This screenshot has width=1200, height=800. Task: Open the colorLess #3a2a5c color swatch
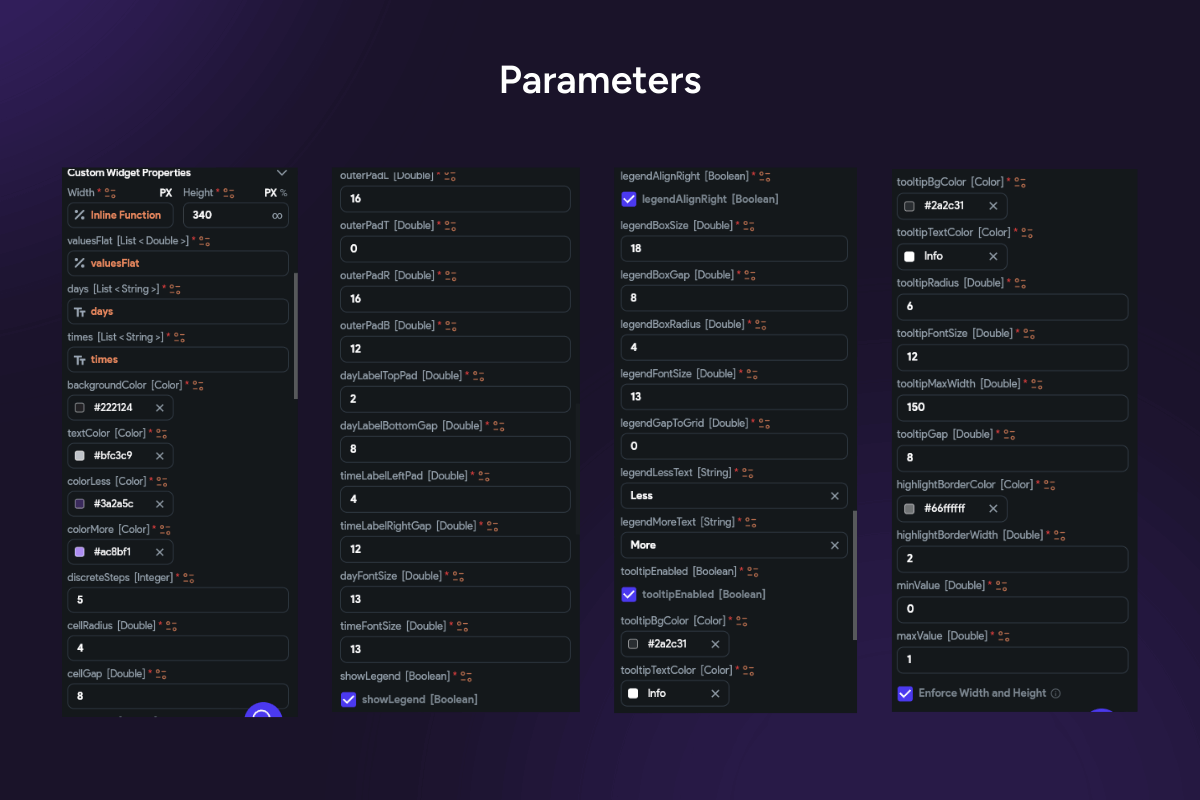(x=80, y=504)
